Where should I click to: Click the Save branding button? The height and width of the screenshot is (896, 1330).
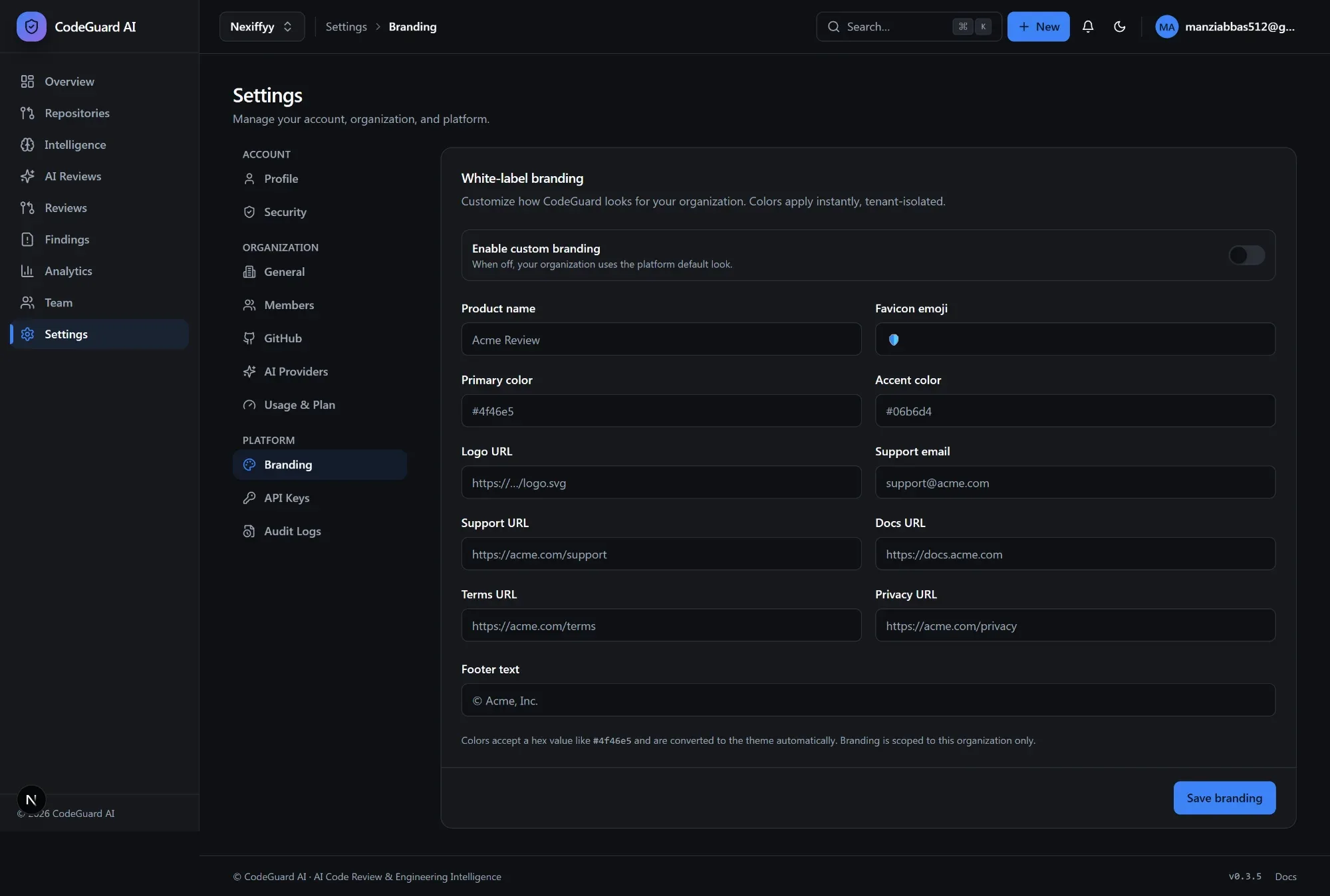pyautogui.click(x=1224, y=798)
